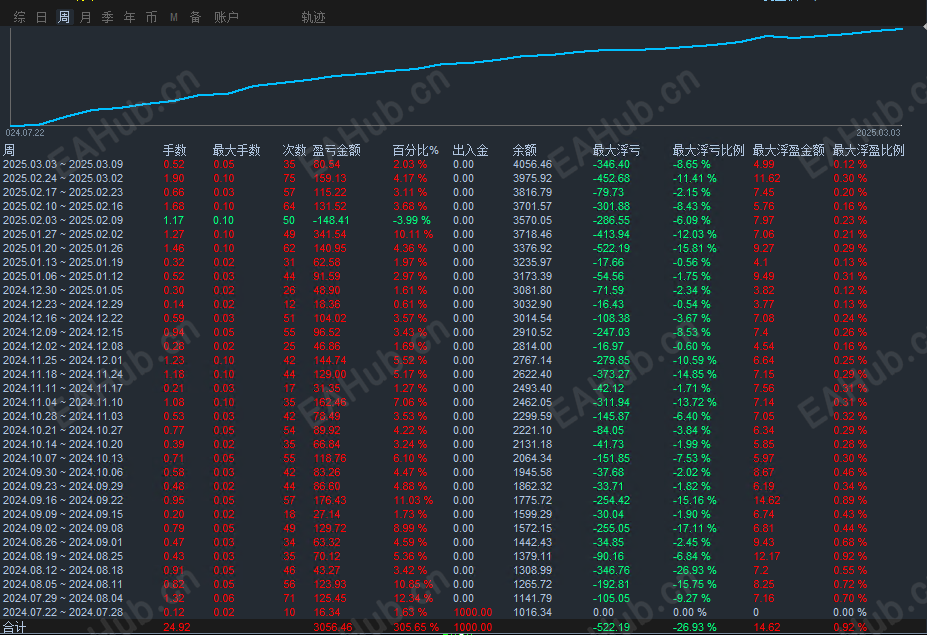This screenshot has height=635, width=927.
Task: Select the losing week 2025.02.03 ~ 2025.02.09
Action: (x=464, y=221)
